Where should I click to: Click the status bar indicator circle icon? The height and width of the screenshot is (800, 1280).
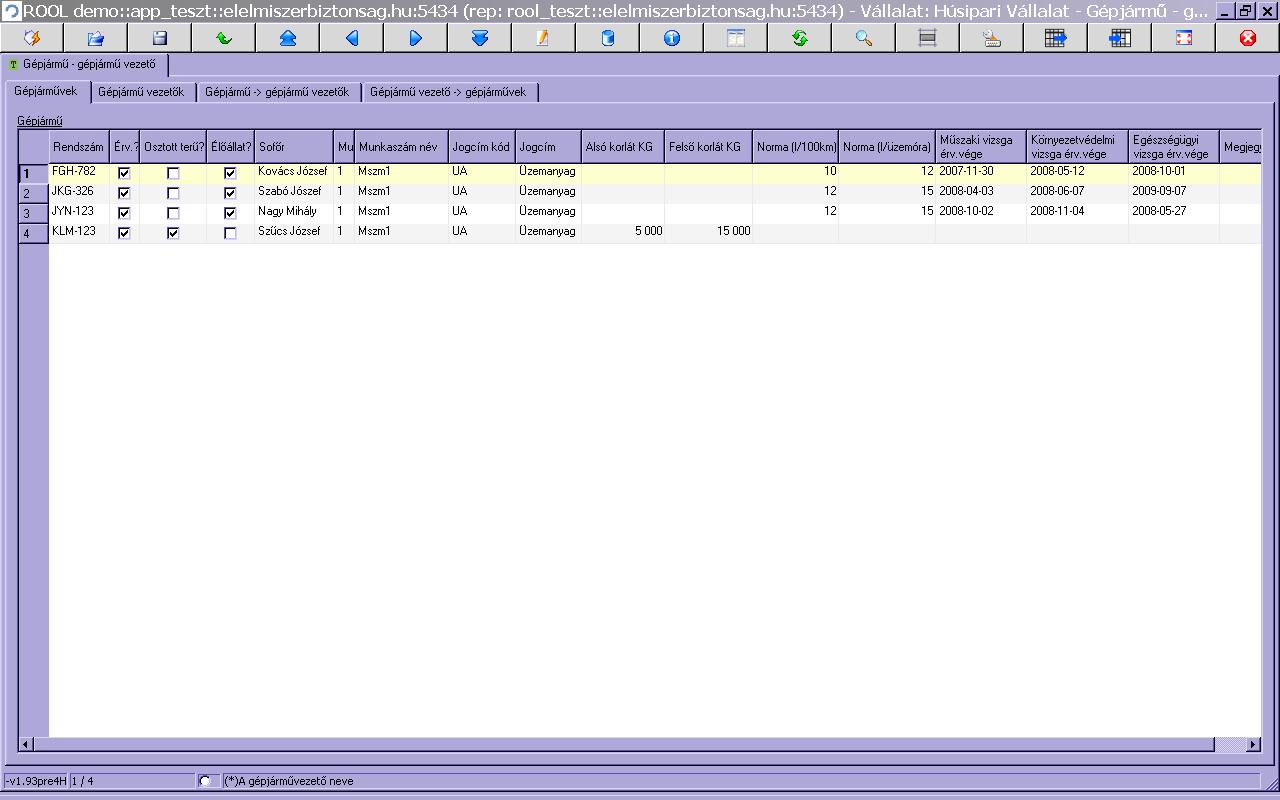[205, 781]
